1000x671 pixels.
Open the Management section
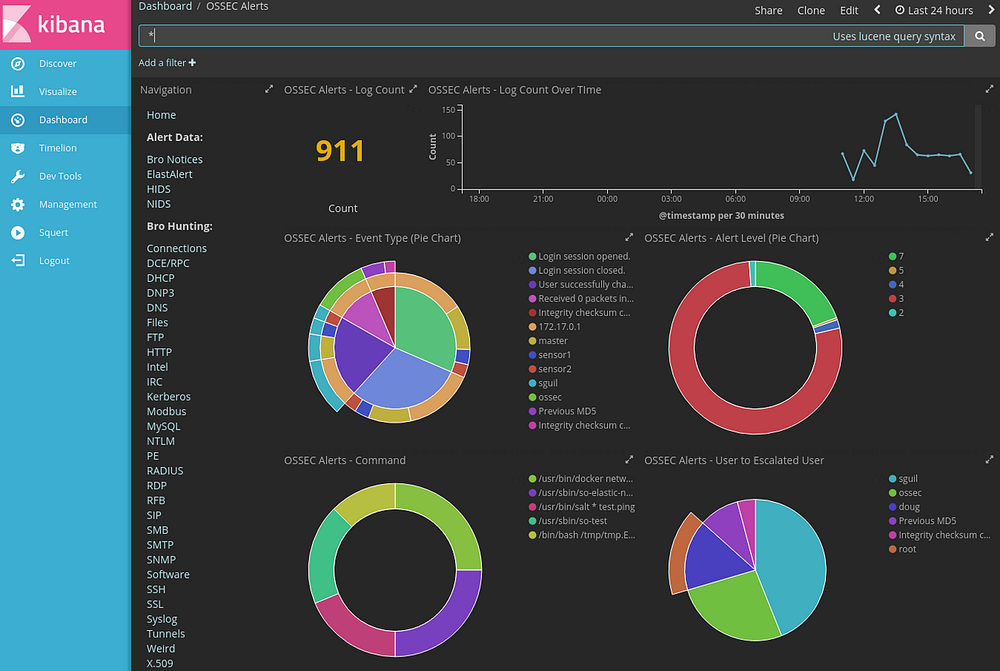click(68, 204)
